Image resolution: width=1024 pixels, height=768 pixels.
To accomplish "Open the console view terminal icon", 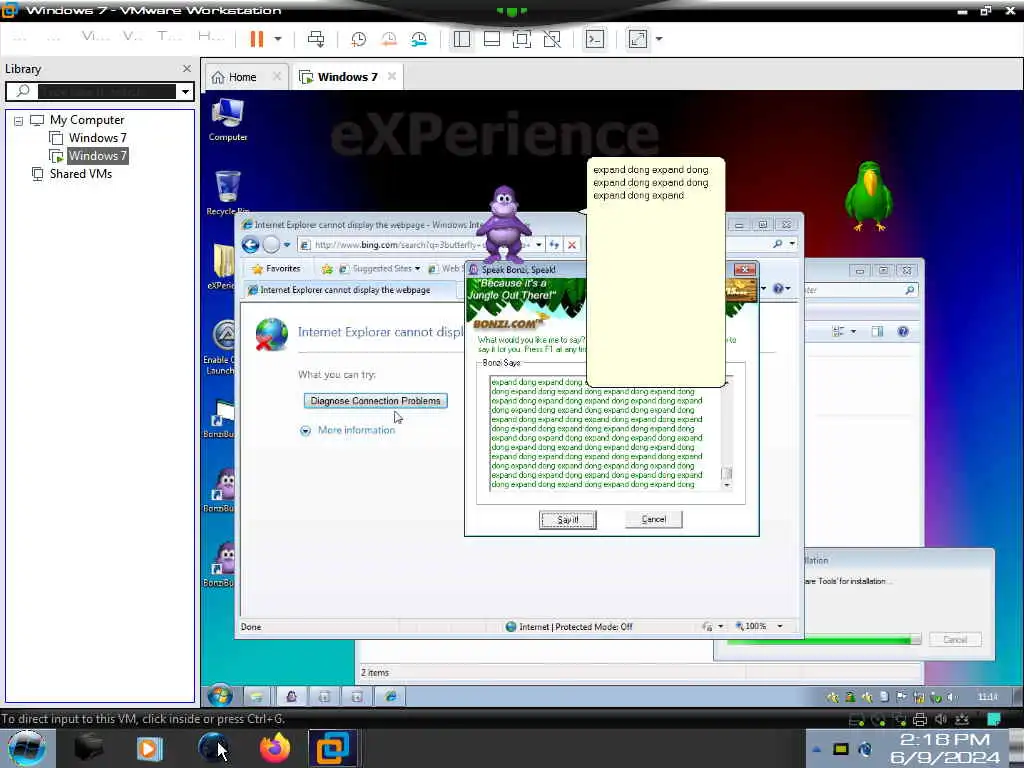I will tap(594, 39).
